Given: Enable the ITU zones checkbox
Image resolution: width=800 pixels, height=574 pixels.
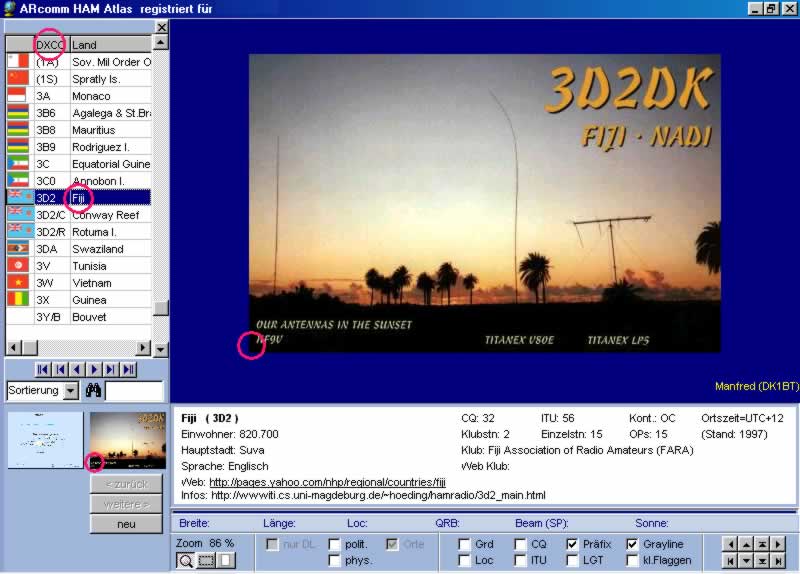Looking at the screenshot, I should tap(520, 561).
